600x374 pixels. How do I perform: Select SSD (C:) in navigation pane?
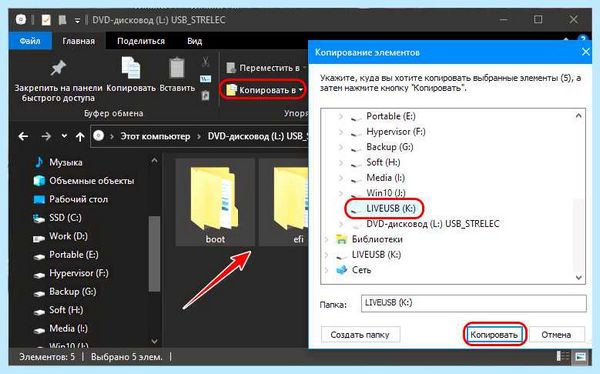65,217
